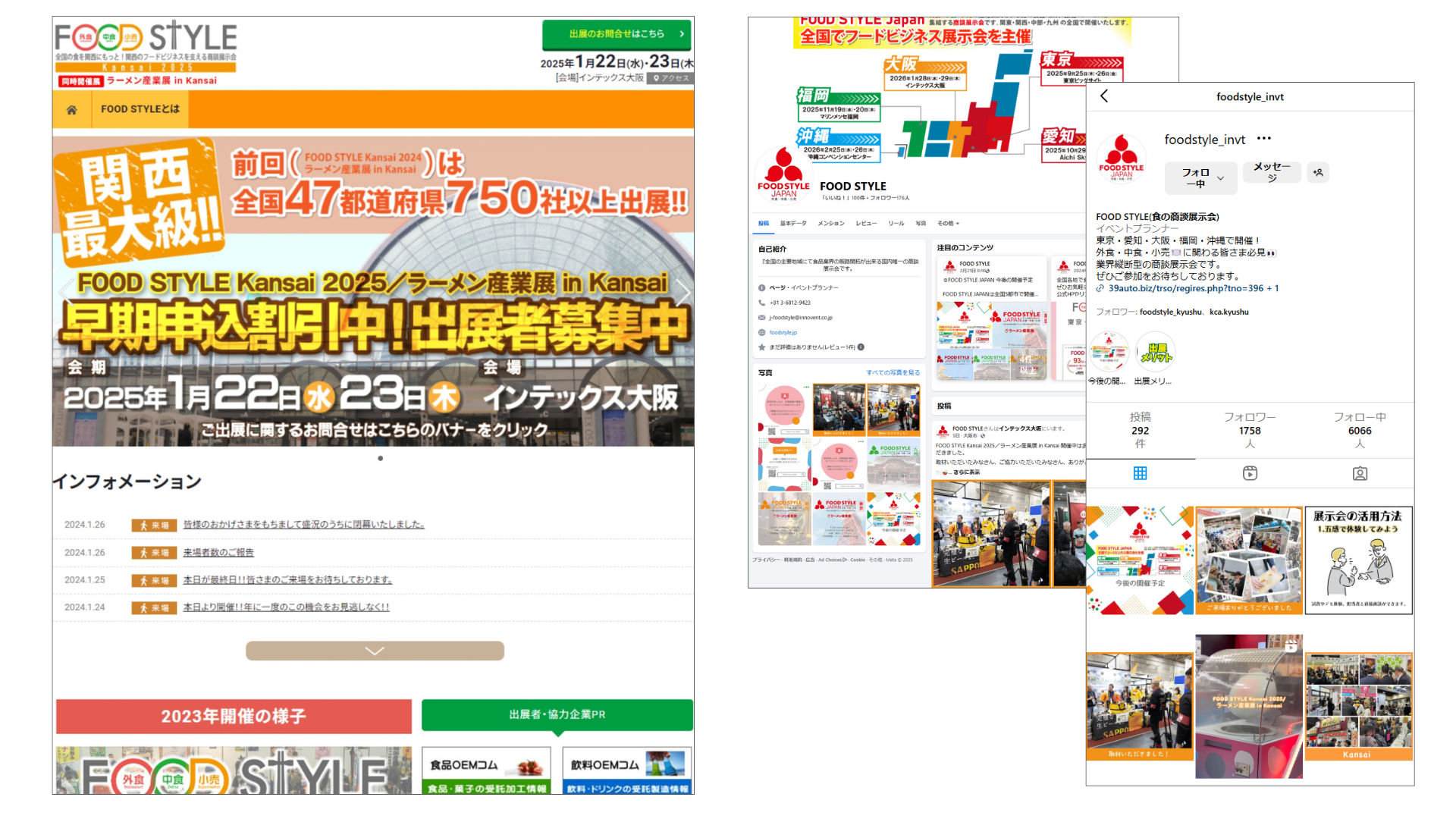Open the メンション tab on Facebook
1456x819 pixels.
point(831,224)
